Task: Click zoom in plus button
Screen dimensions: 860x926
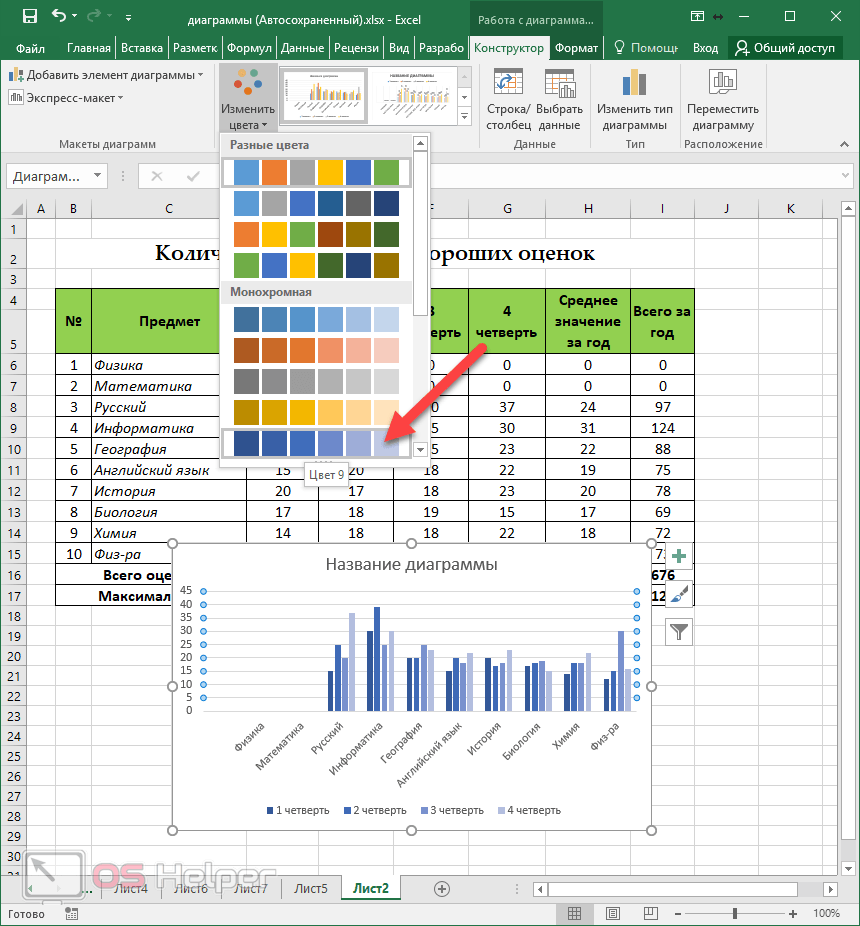Action: coord(793,914)
